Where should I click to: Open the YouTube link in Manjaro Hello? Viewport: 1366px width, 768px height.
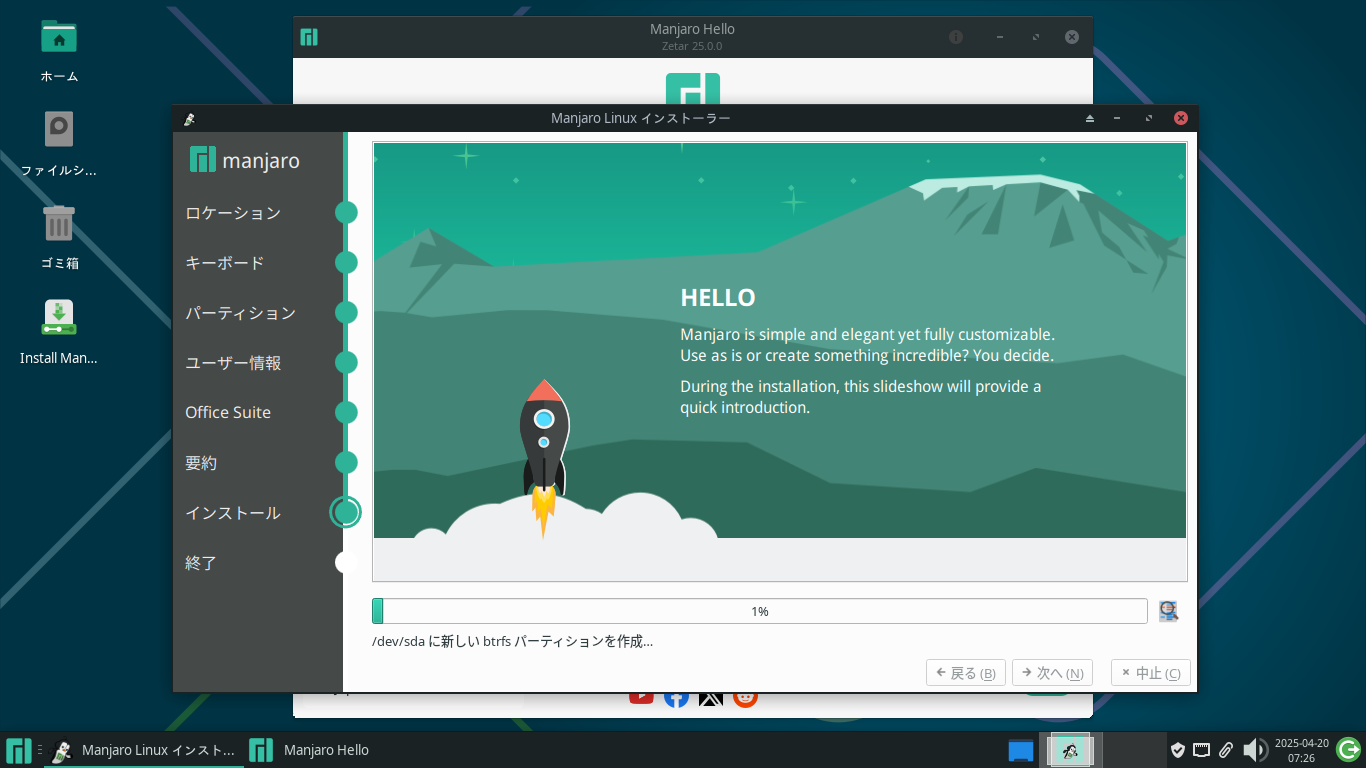641,697
